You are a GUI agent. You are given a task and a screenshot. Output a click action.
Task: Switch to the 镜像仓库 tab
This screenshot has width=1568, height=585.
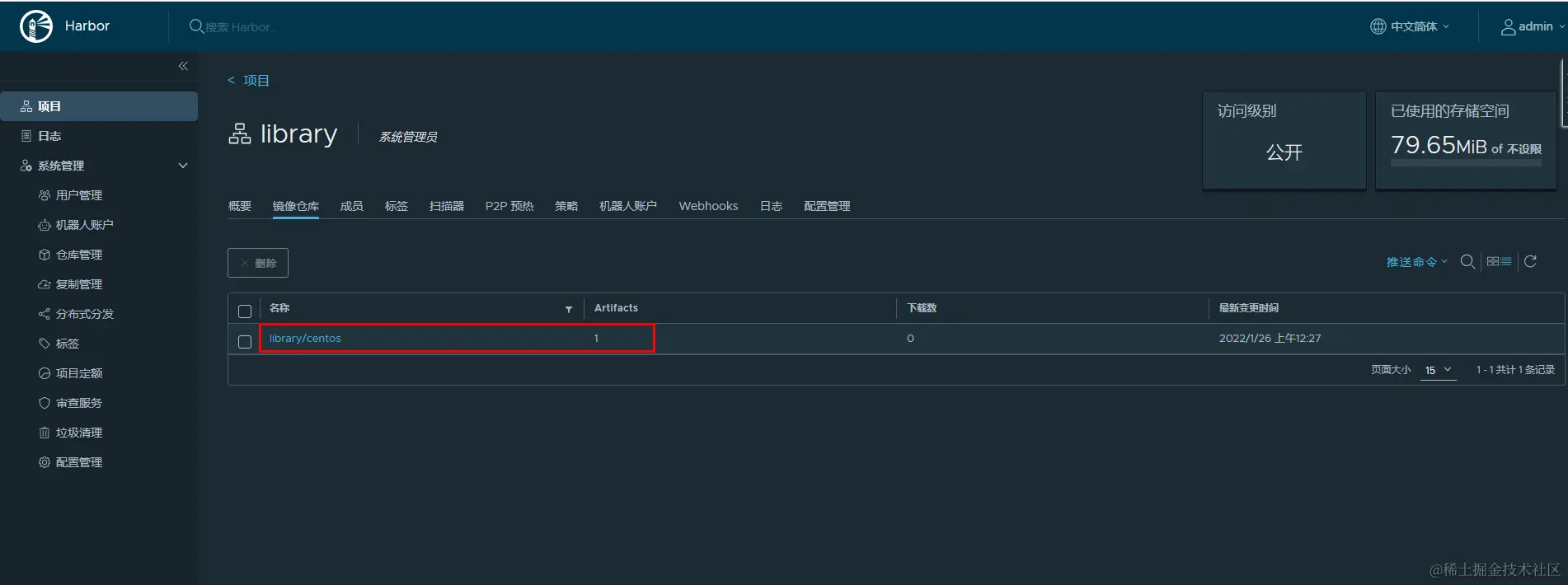pos(296,206)
